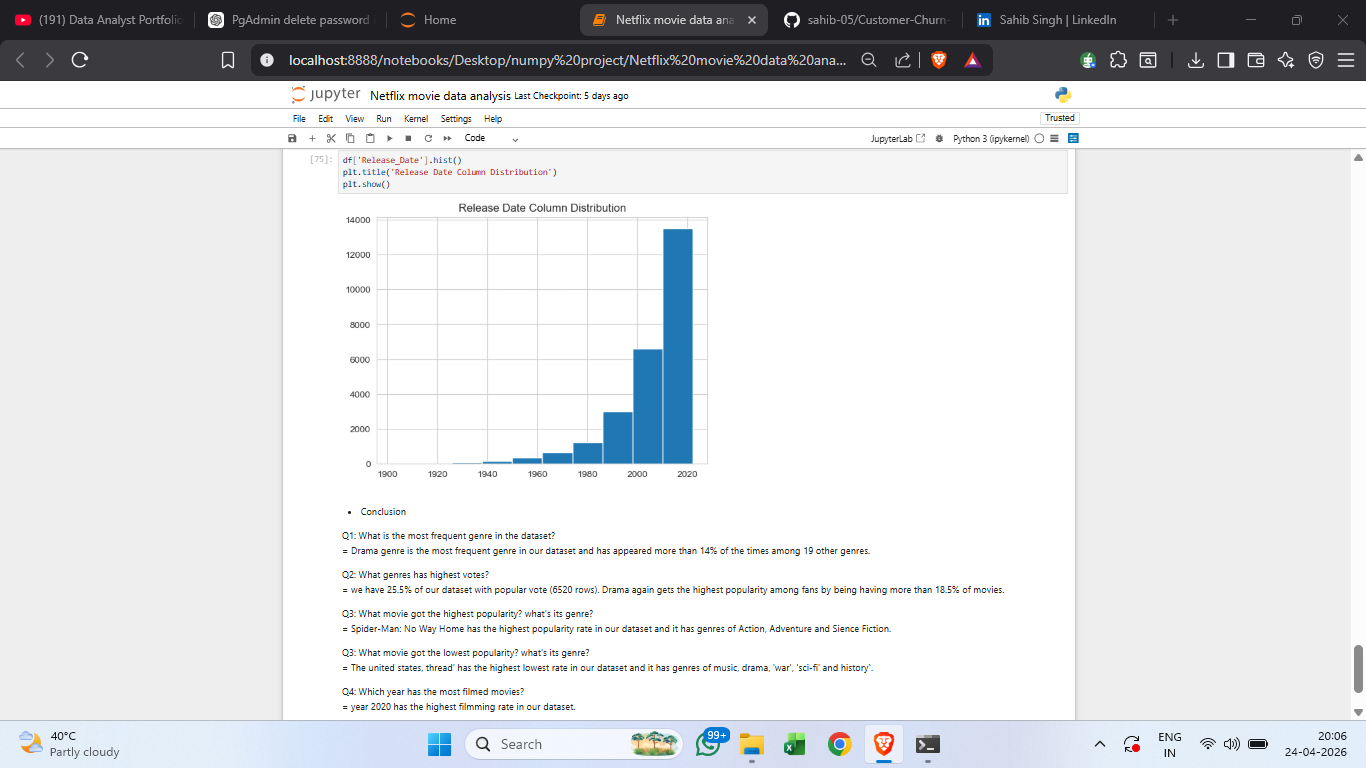
Task: Open a new browser tab
Action: click(1172, 20)
